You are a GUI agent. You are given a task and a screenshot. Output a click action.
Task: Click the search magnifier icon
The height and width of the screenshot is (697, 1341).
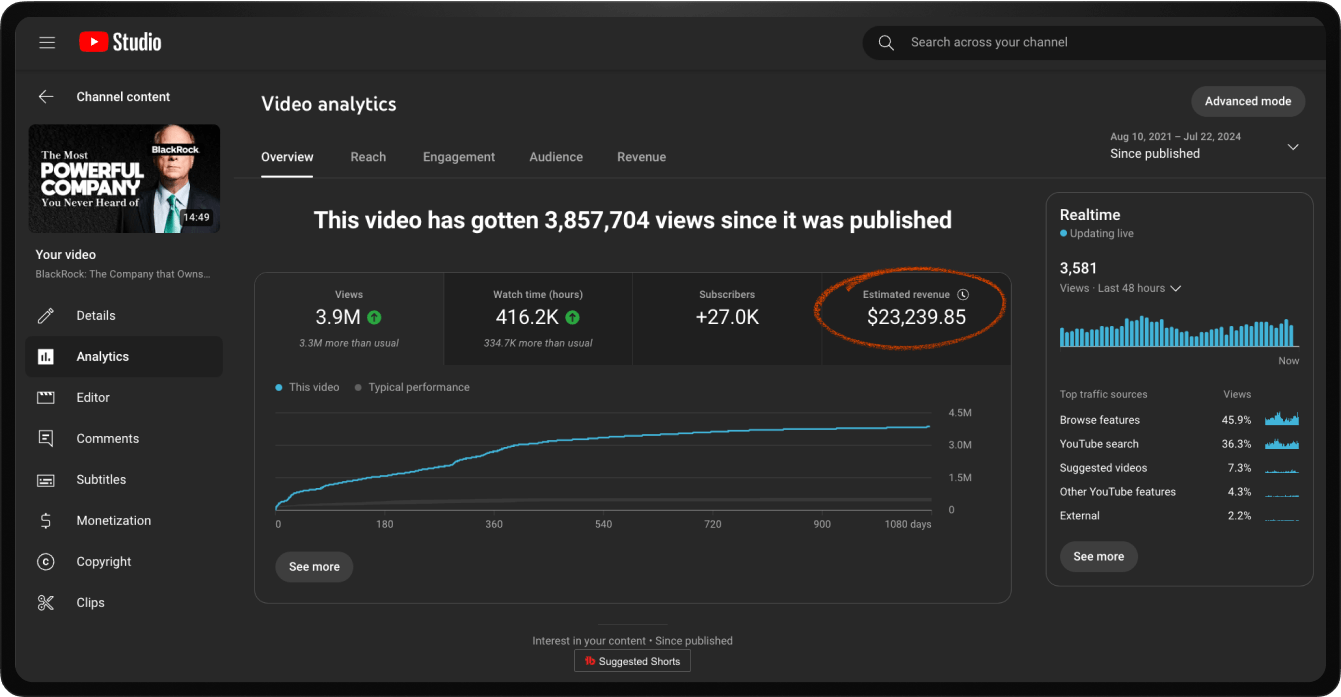[x=886, y=42]
